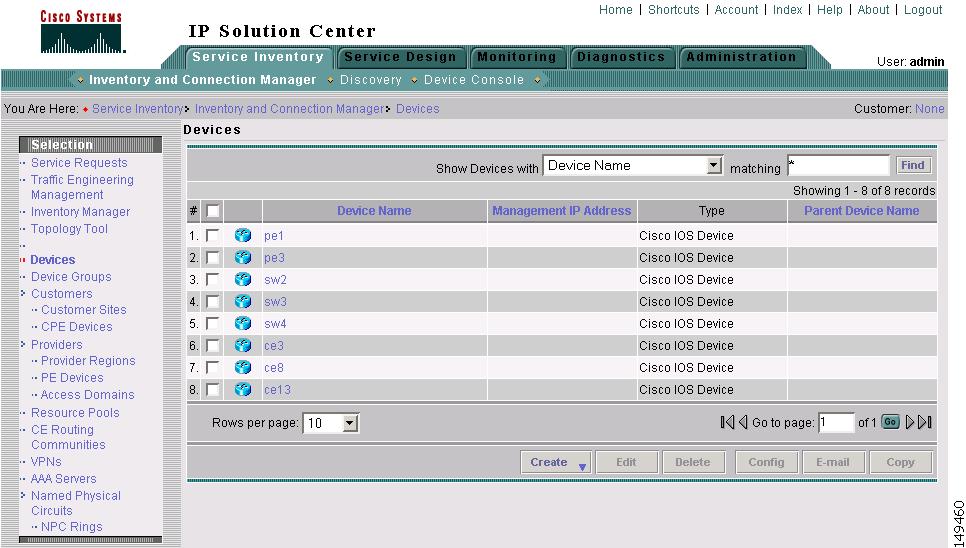Go to first page arrow icon
The width and height of the screenshot is (966, 548).
[727, 422]
